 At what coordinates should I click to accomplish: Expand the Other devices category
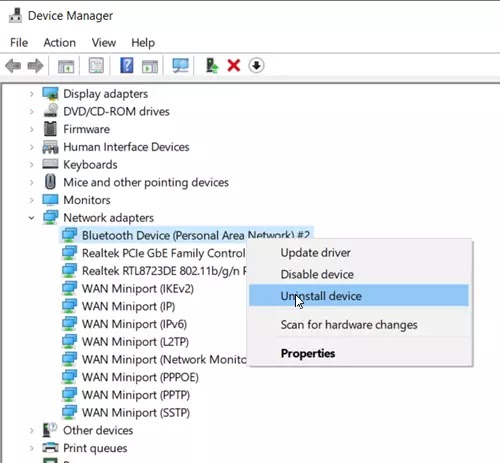tap(31, 430)
